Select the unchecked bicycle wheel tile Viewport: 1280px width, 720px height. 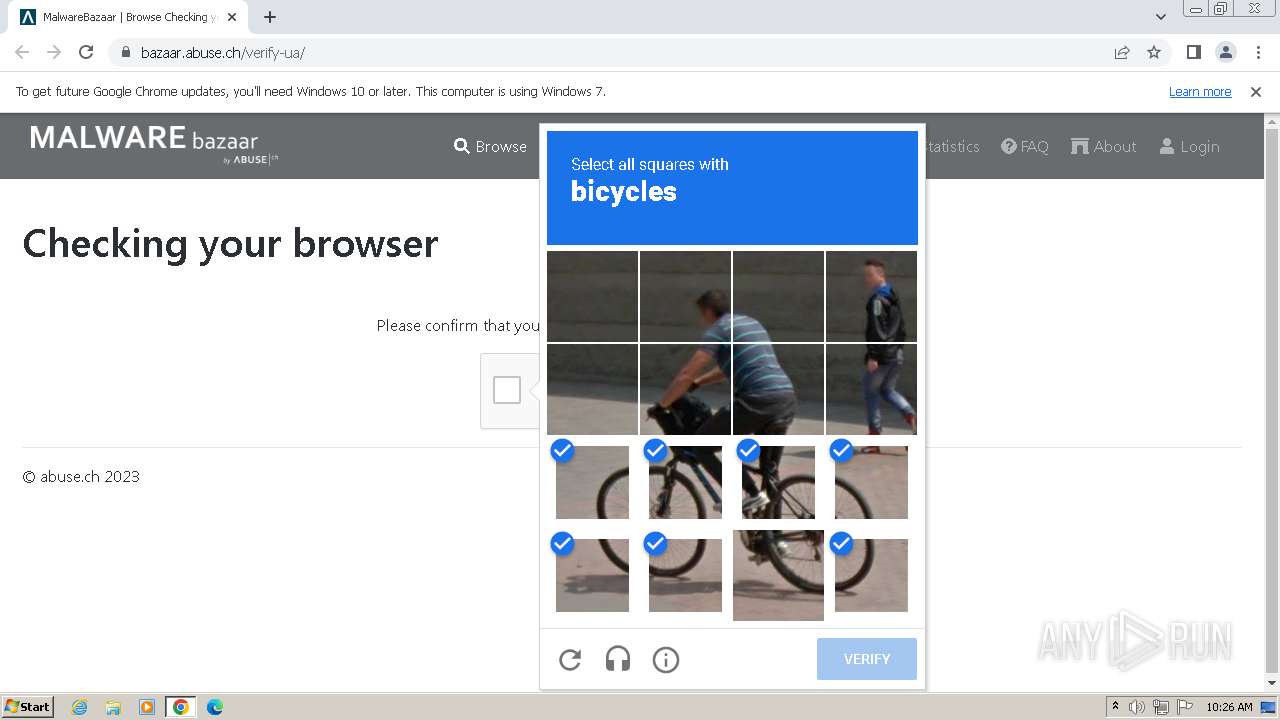(778, 575)
